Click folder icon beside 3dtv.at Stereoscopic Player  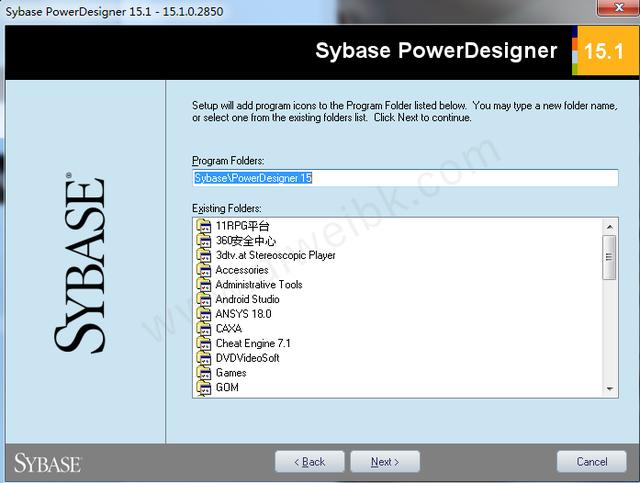tap(204, 255)
